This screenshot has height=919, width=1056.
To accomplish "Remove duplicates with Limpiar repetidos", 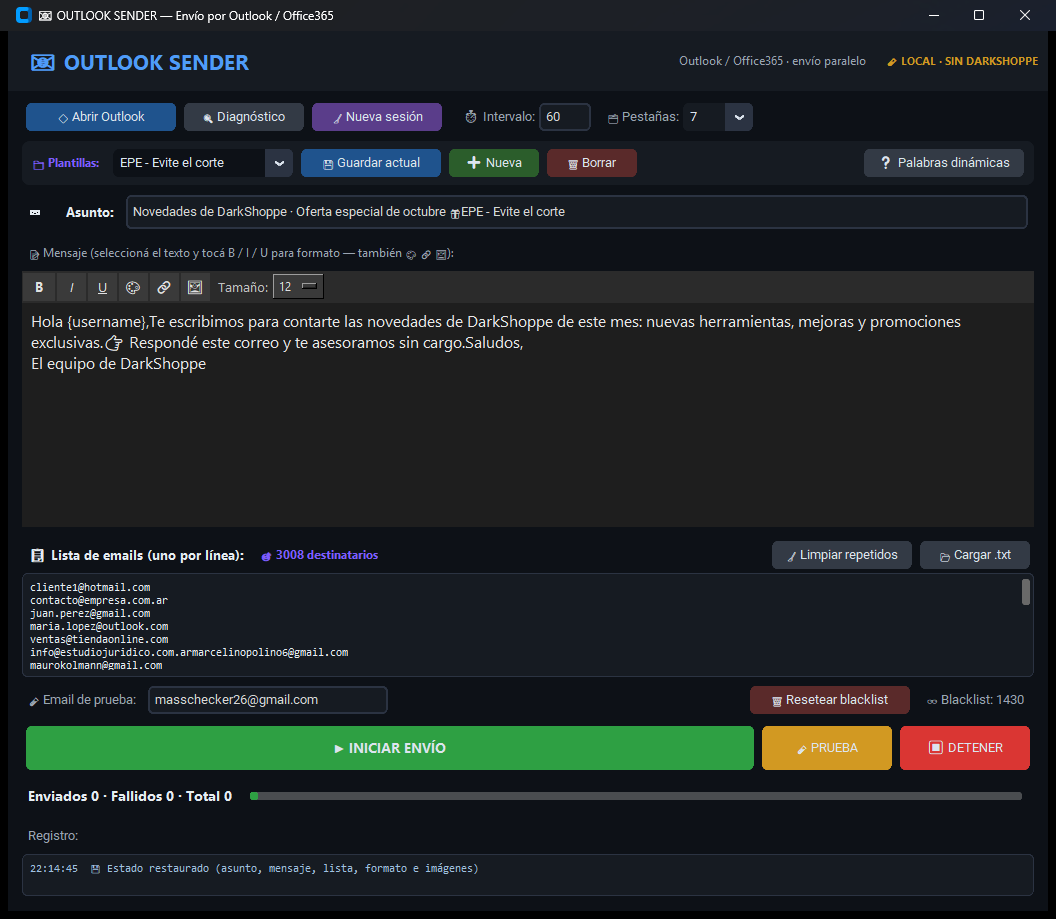I will click(842, 555).
